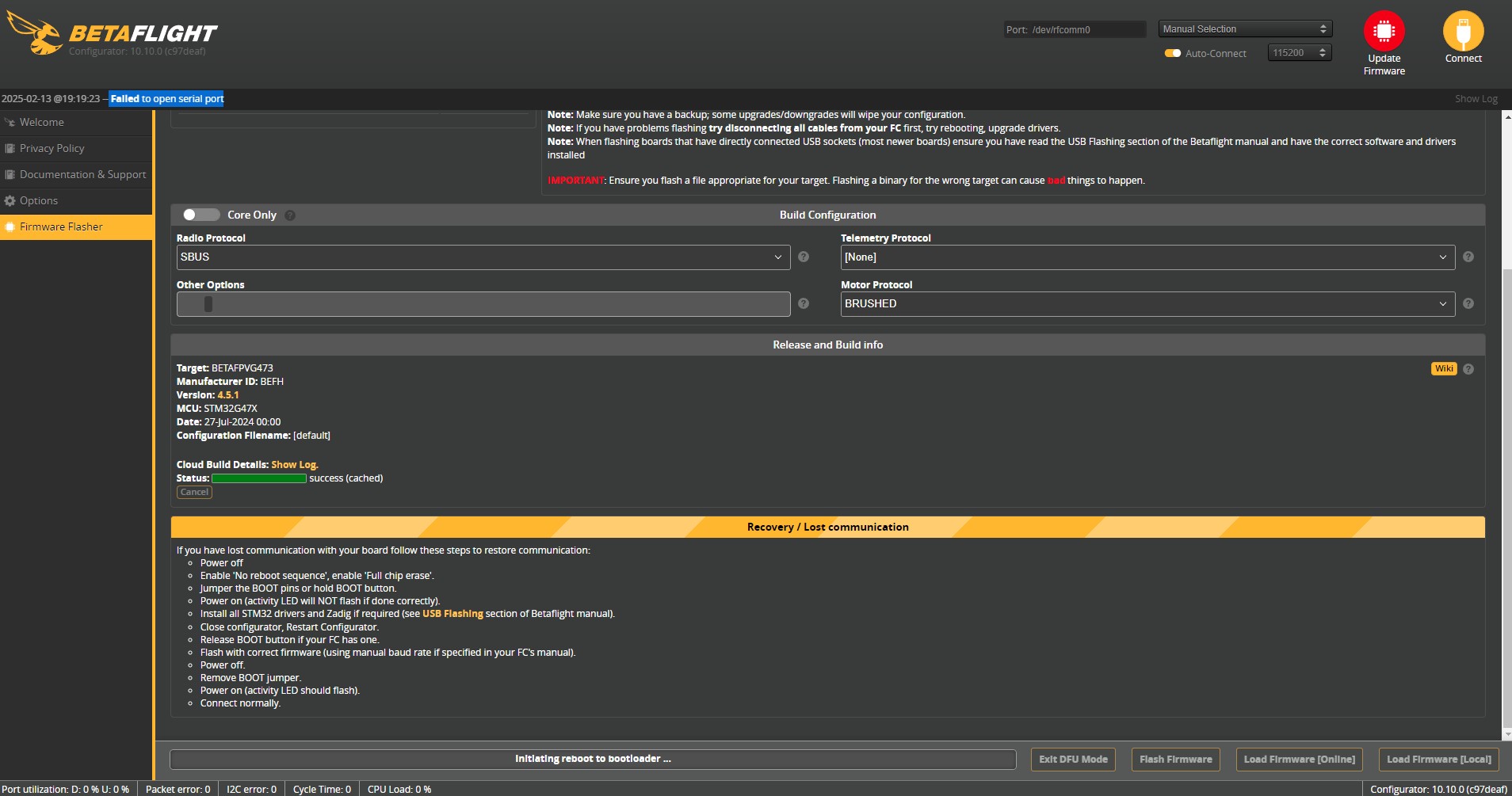Click the scrollbar down arrow
The height and width of the screenshot is (796, 1512).
[1507, 734]
